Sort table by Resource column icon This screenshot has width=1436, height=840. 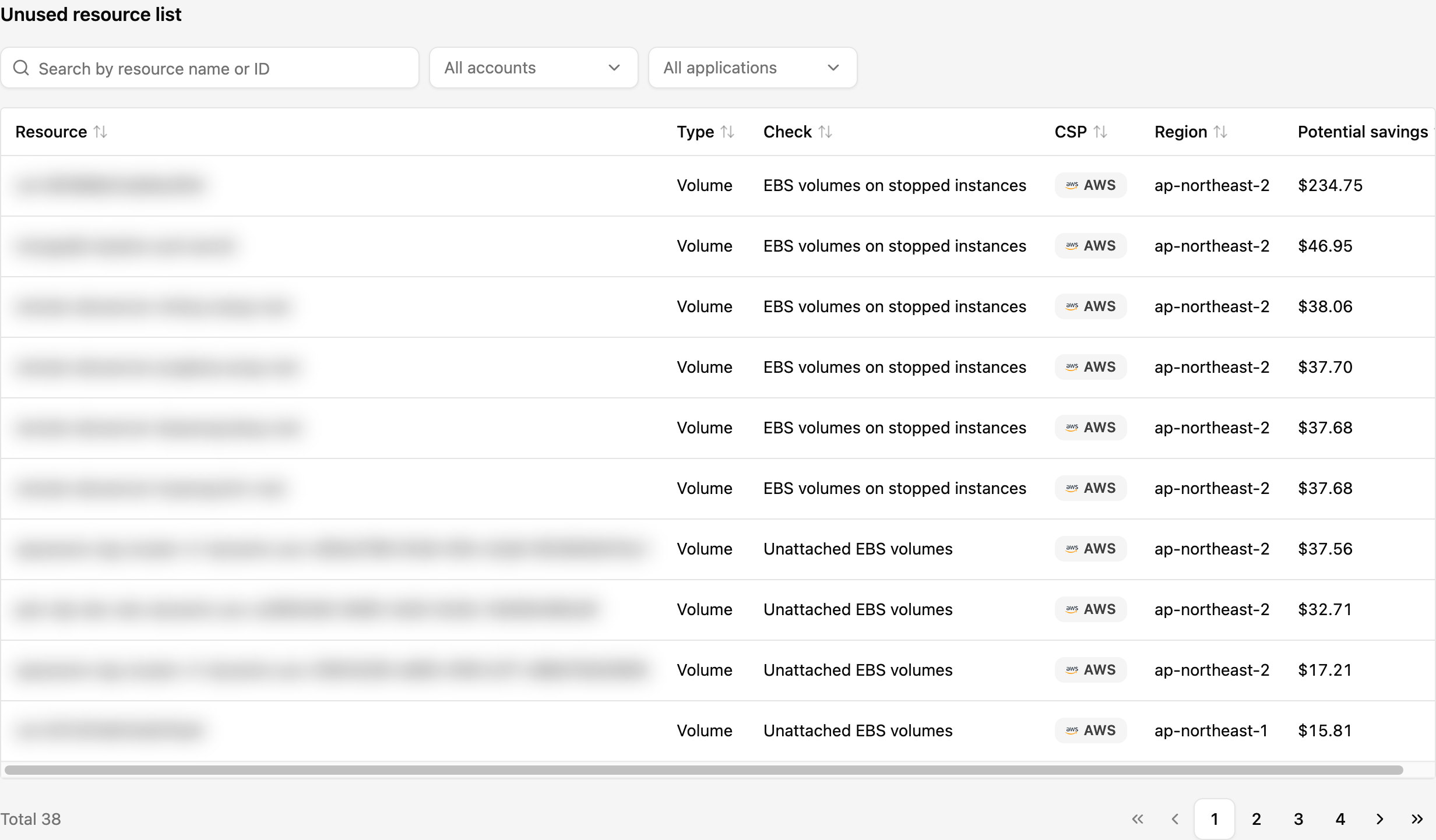click(100, 132)
